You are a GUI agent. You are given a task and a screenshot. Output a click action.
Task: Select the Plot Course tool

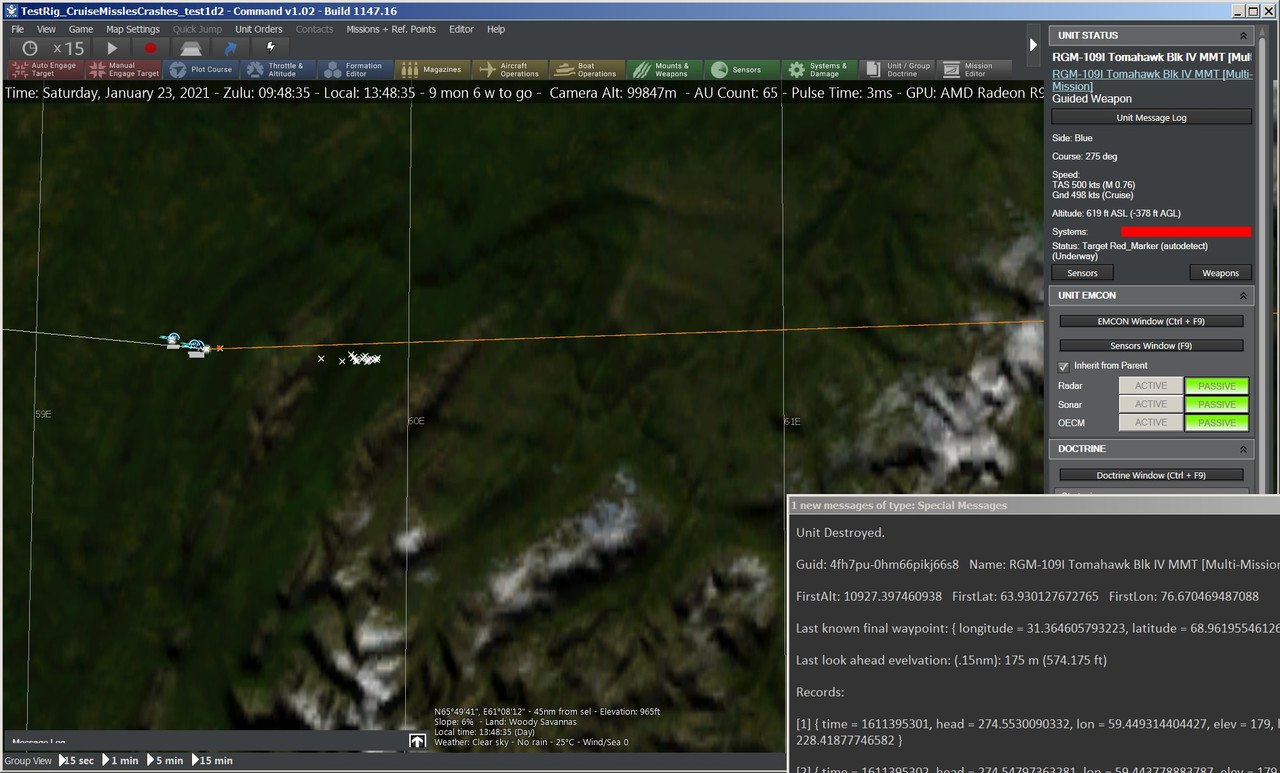(201, 70)
